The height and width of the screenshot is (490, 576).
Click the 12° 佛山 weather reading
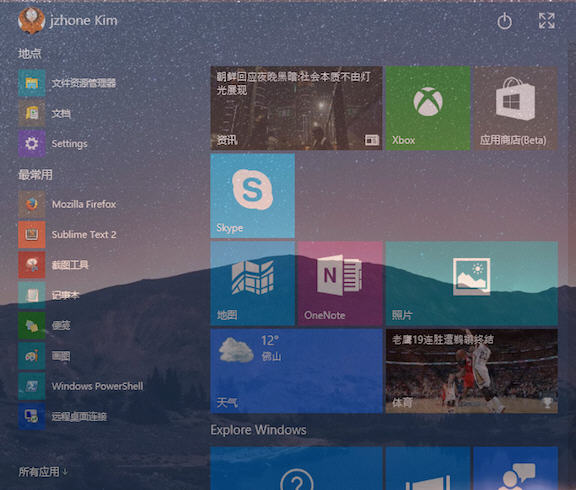point(271,348)
